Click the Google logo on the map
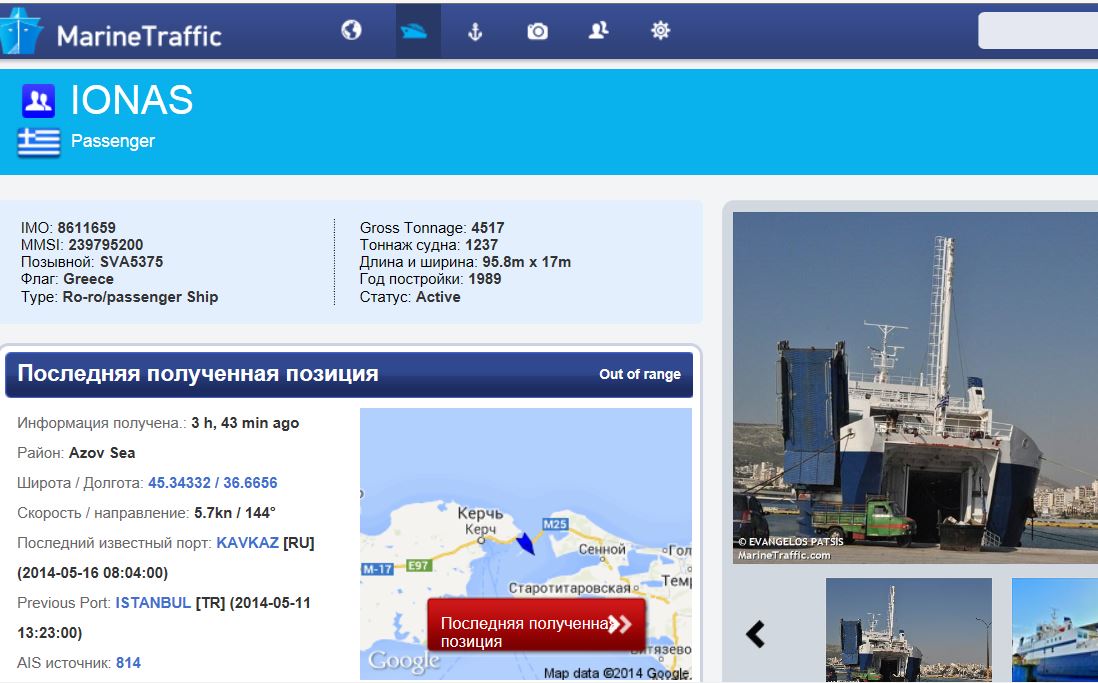1098x683 pixels. click(404, 661)
